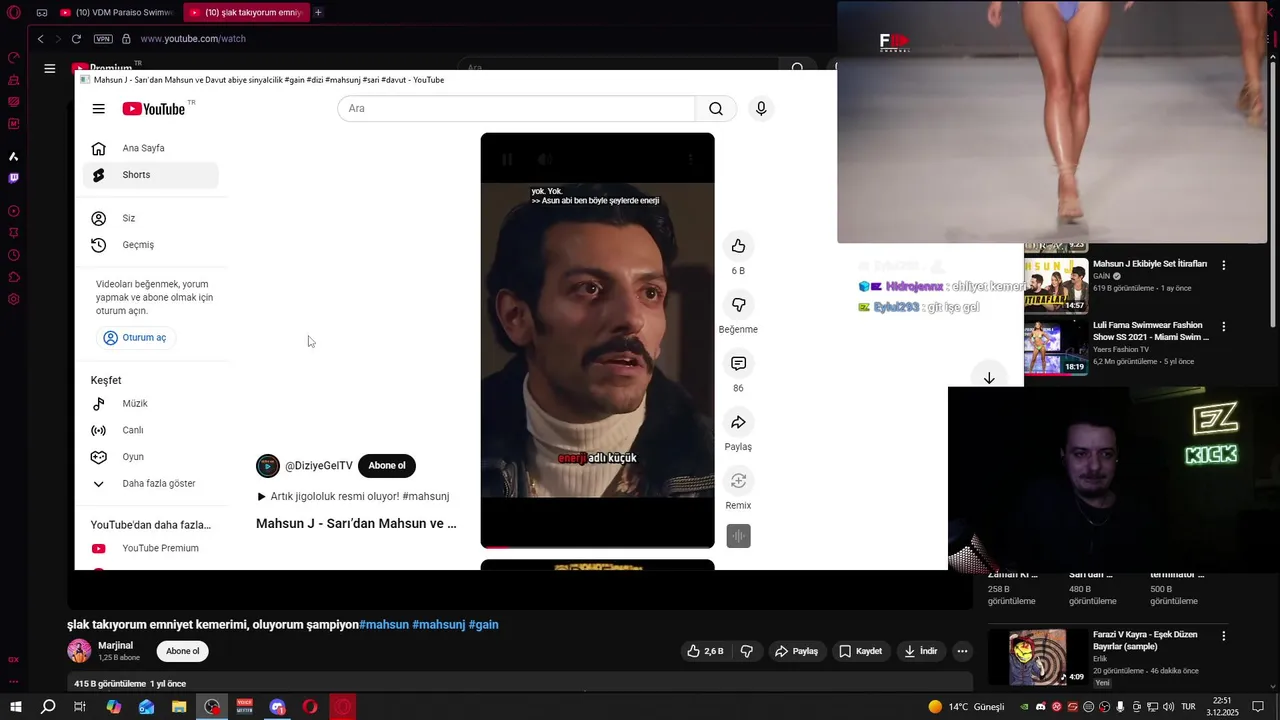
Task: Toggle the Opera VPN badge
Action: 103,39
